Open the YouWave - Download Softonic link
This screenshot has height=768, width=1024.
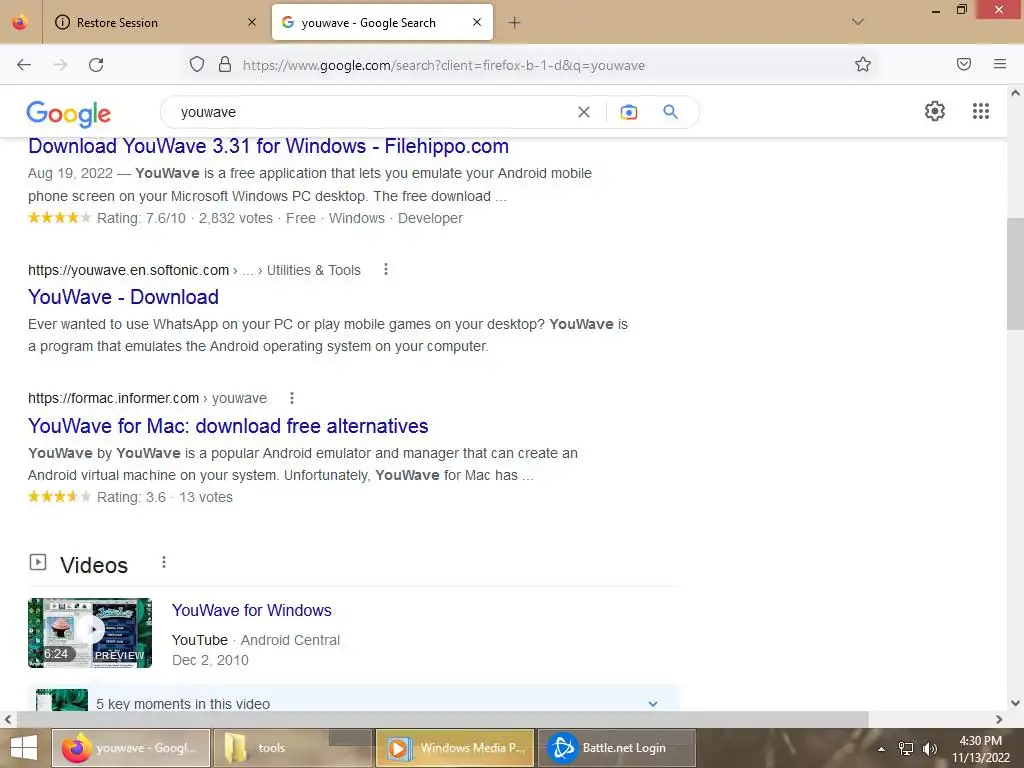click(123, 297)
